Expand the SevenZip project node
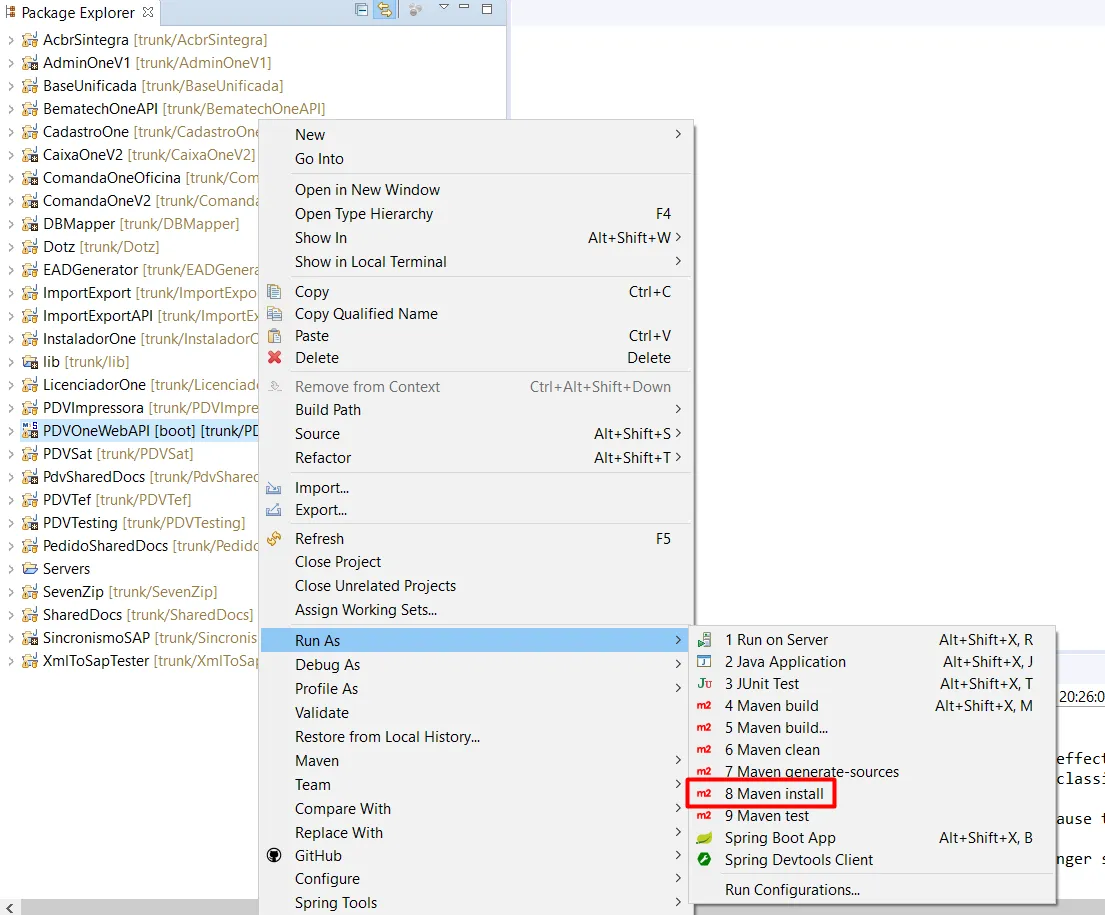Screen dimensions: 1105x915 [11, 592]
